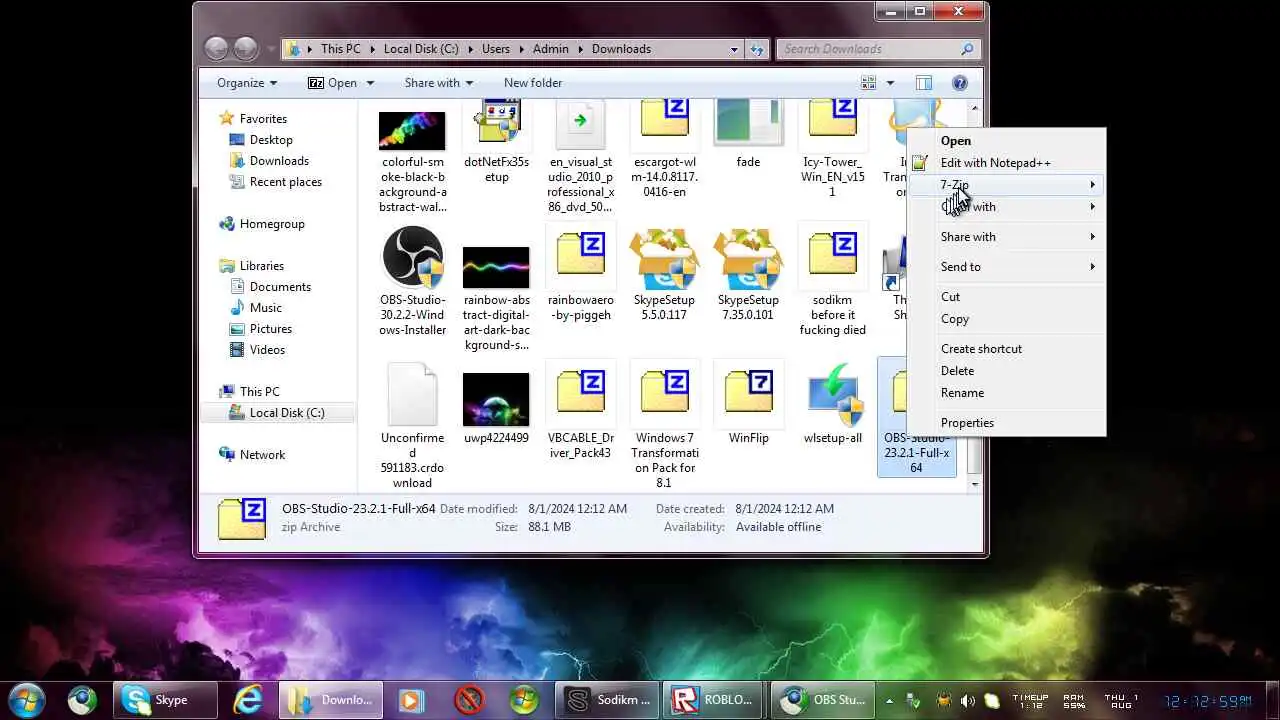Open the Share with toolbar dropdown
This screenshot has height=720, width=1280.
pyautogui.click(x=439, y=83)
